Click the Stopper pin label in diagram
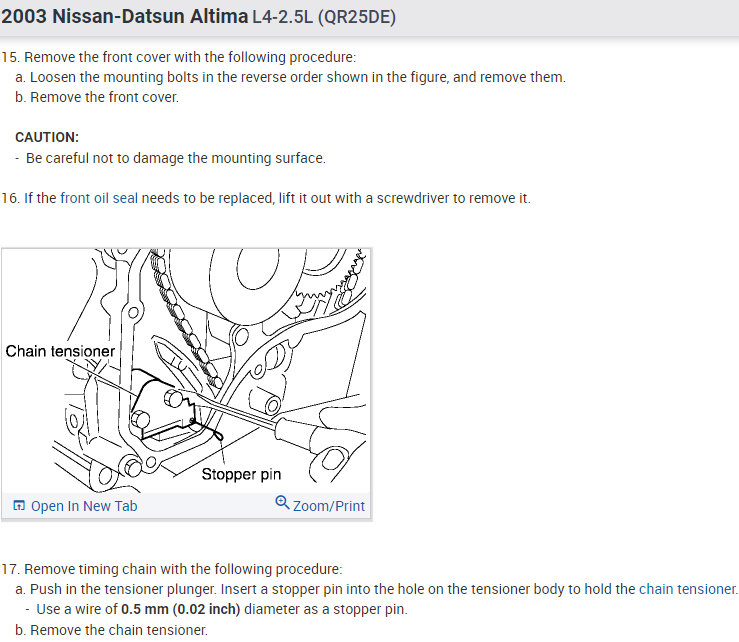The image size is (739, 642). click(241, 474)
